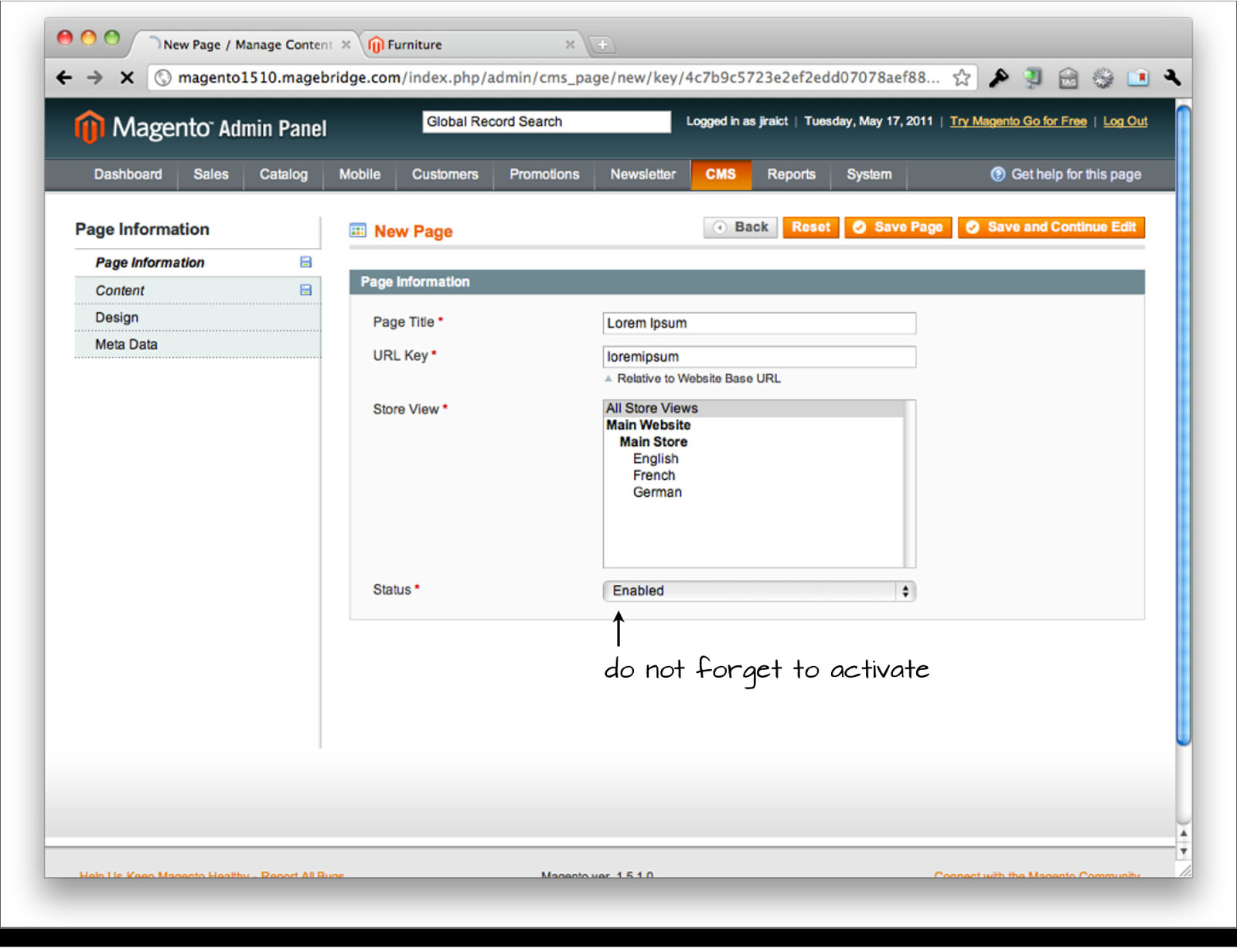Image resolution: width=1237 pixels, height=952 pixels.
Task: Select German store view
Action: 657,493
